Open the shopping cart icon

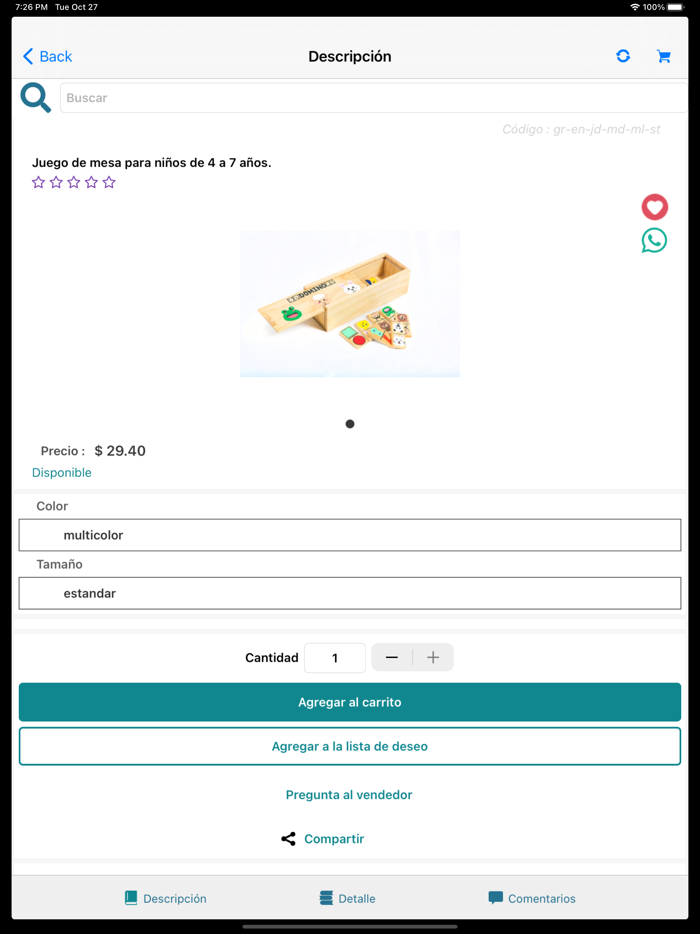[x=664, y=57]
